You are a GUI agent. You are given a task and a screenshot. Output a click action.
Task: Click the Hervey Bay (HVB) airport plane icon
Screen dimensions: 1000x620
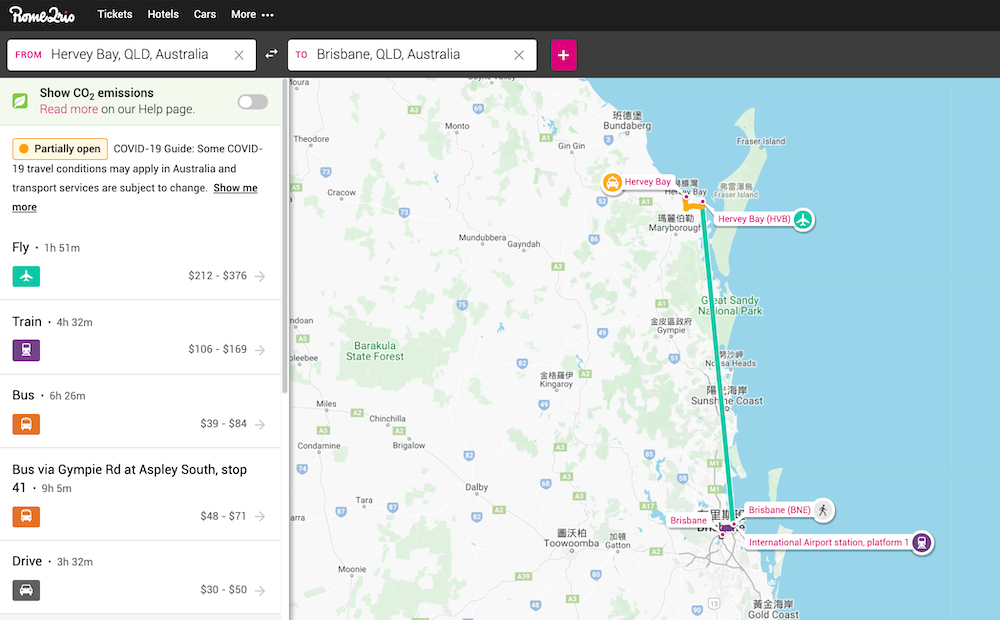pyautogui.click(x=803, y=219)
